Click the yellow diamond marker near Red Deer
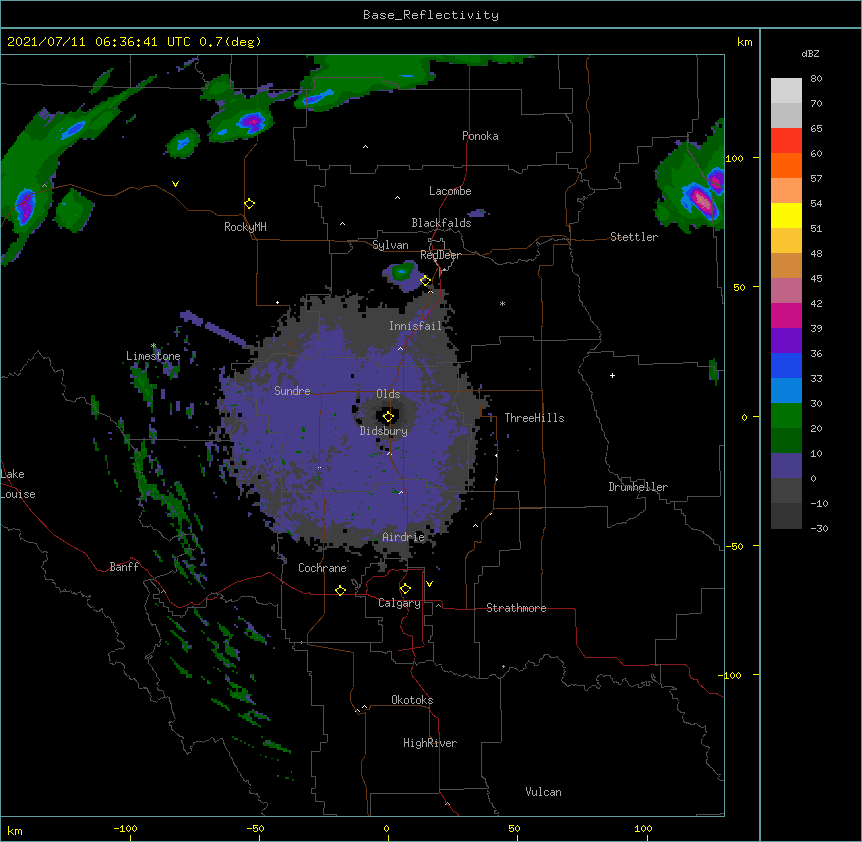This screenshot has width=862, height=842. [426, 281]
